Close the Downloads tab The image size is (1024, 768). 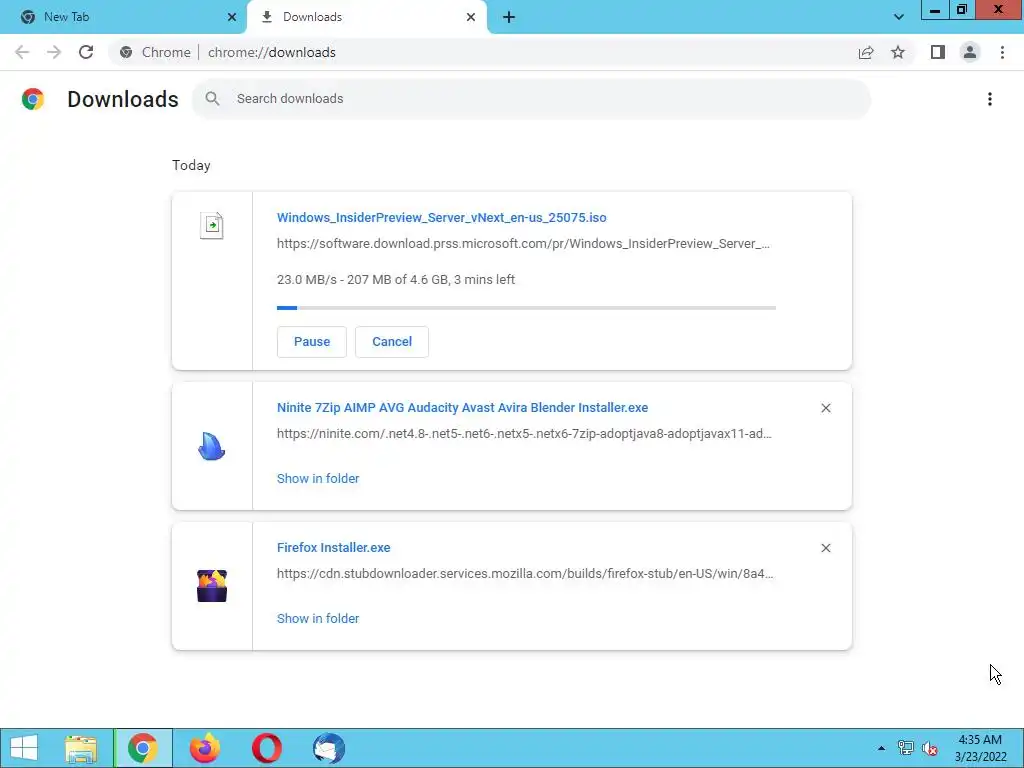pyautogui.click(x=471, y=17)
